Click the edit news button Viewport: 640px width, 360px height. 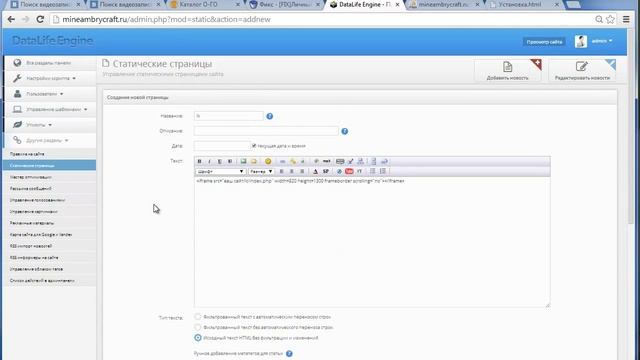(x=582, y=70)
